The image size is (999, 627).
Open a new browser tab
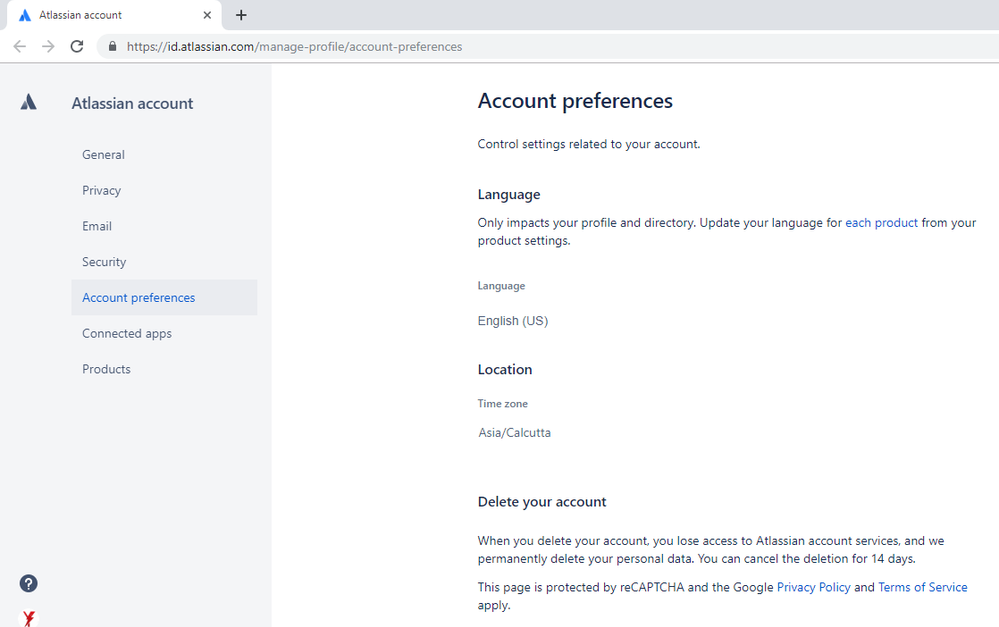pyautogui.click(x=241, y=15)
